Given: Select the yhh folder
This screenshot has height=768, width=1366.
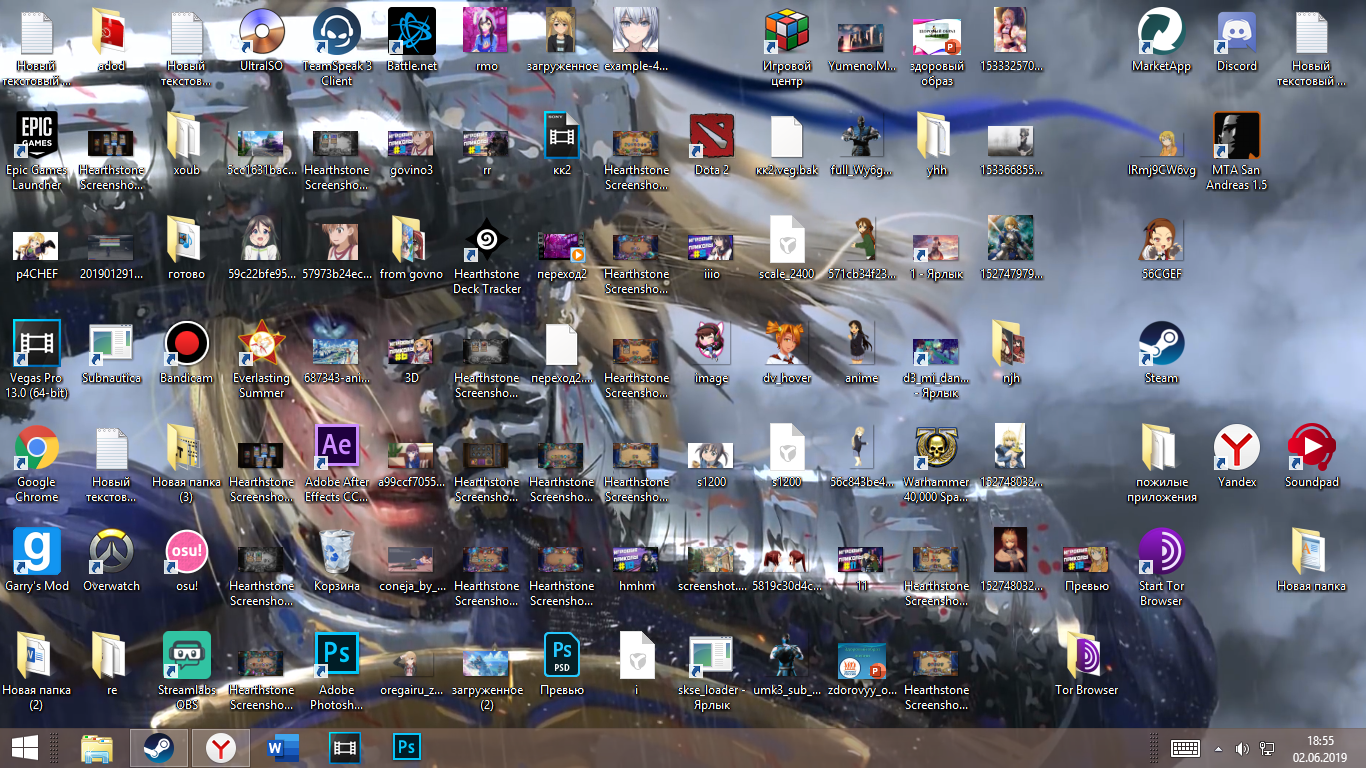Looking at the screenshot, I should click(937, 137).
